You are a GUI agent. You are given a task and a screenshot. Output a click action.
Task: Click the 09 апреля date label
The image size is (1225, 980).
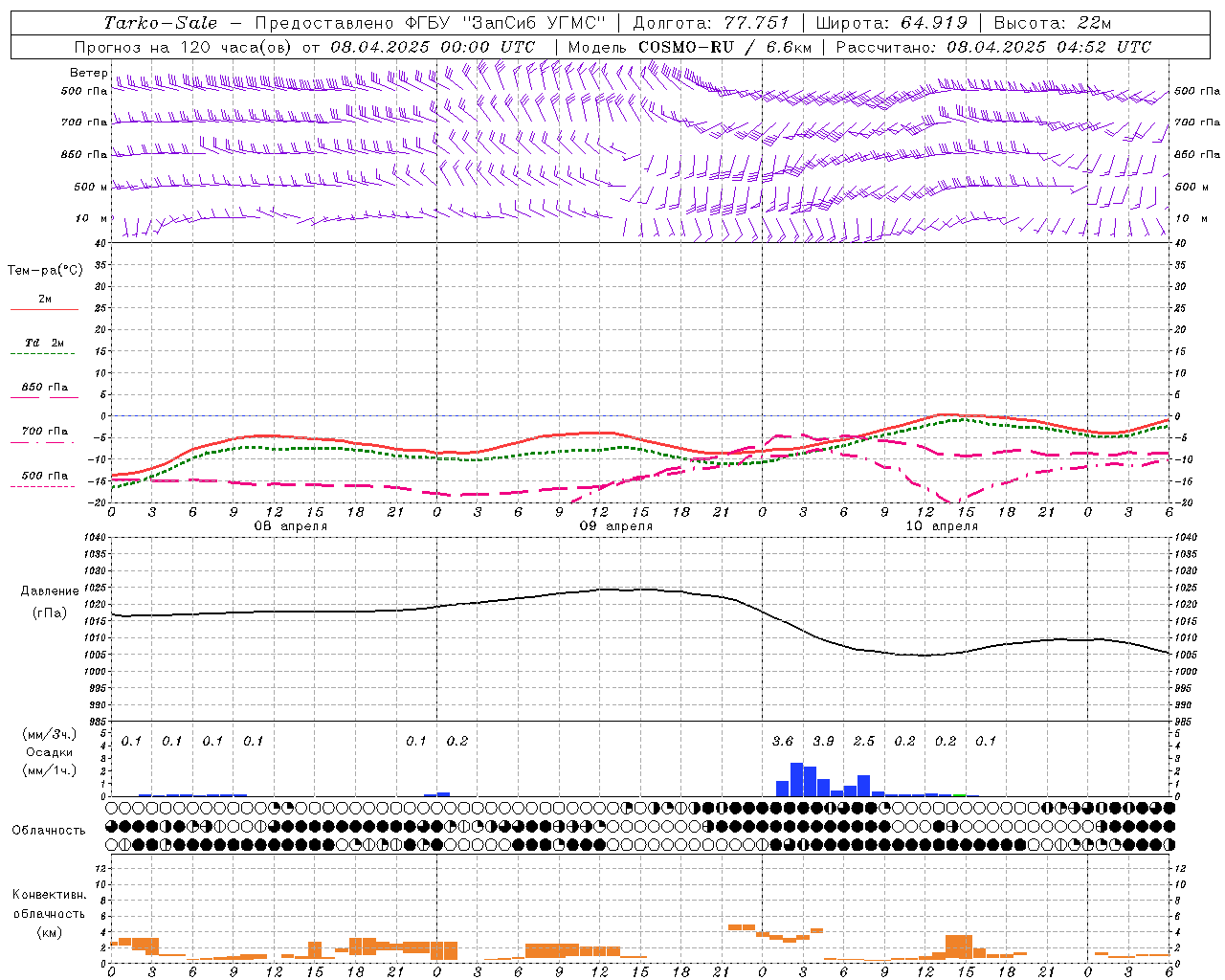click(x=616, y=526)
